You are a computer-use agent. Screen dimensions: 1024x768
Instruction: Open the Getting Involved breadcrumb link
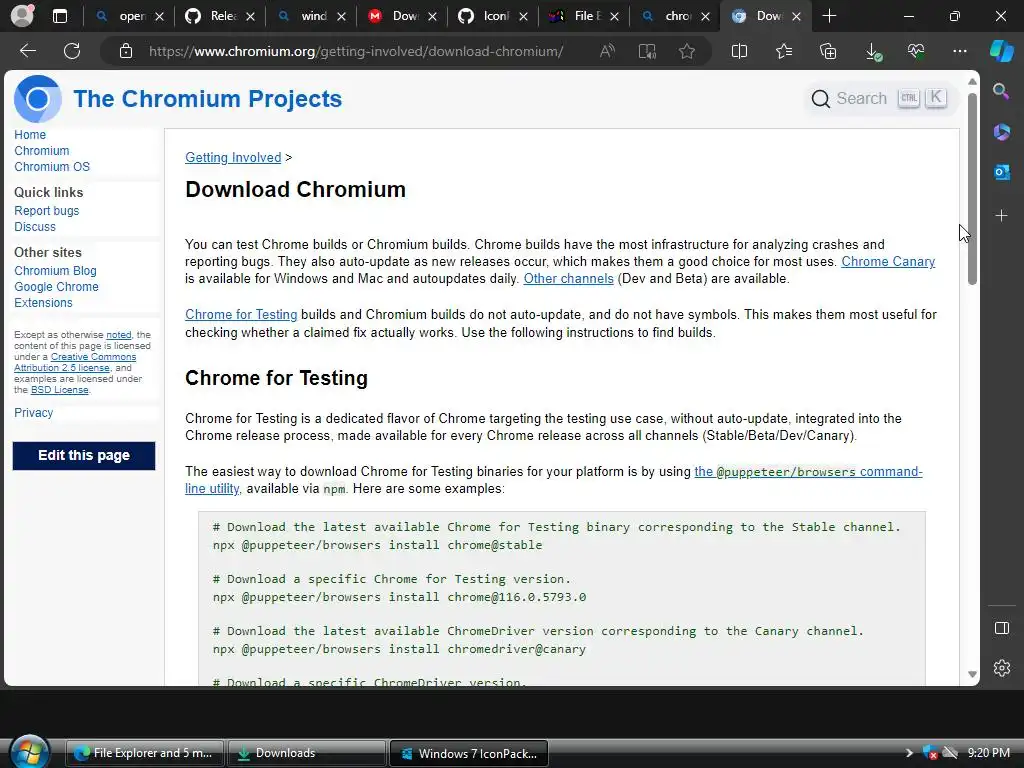tap(233, 157)
